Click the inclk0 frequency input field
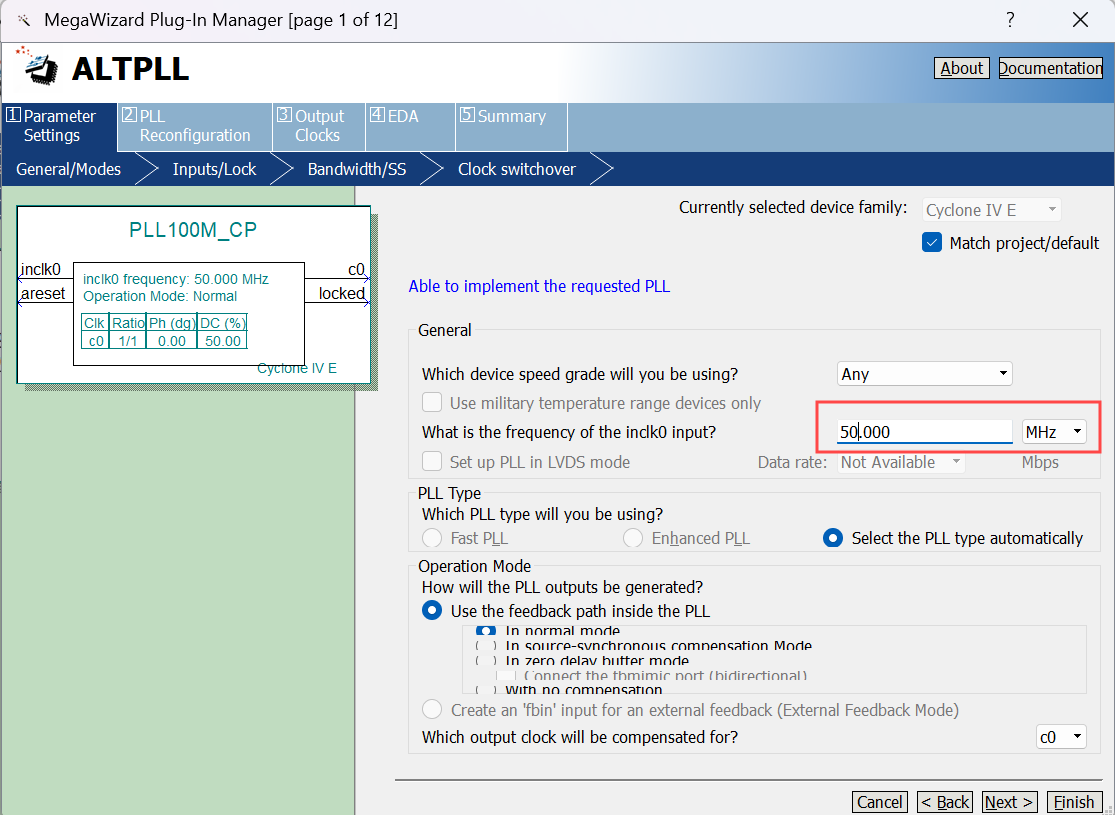The image size is (1115, 815). pos(924,432)
